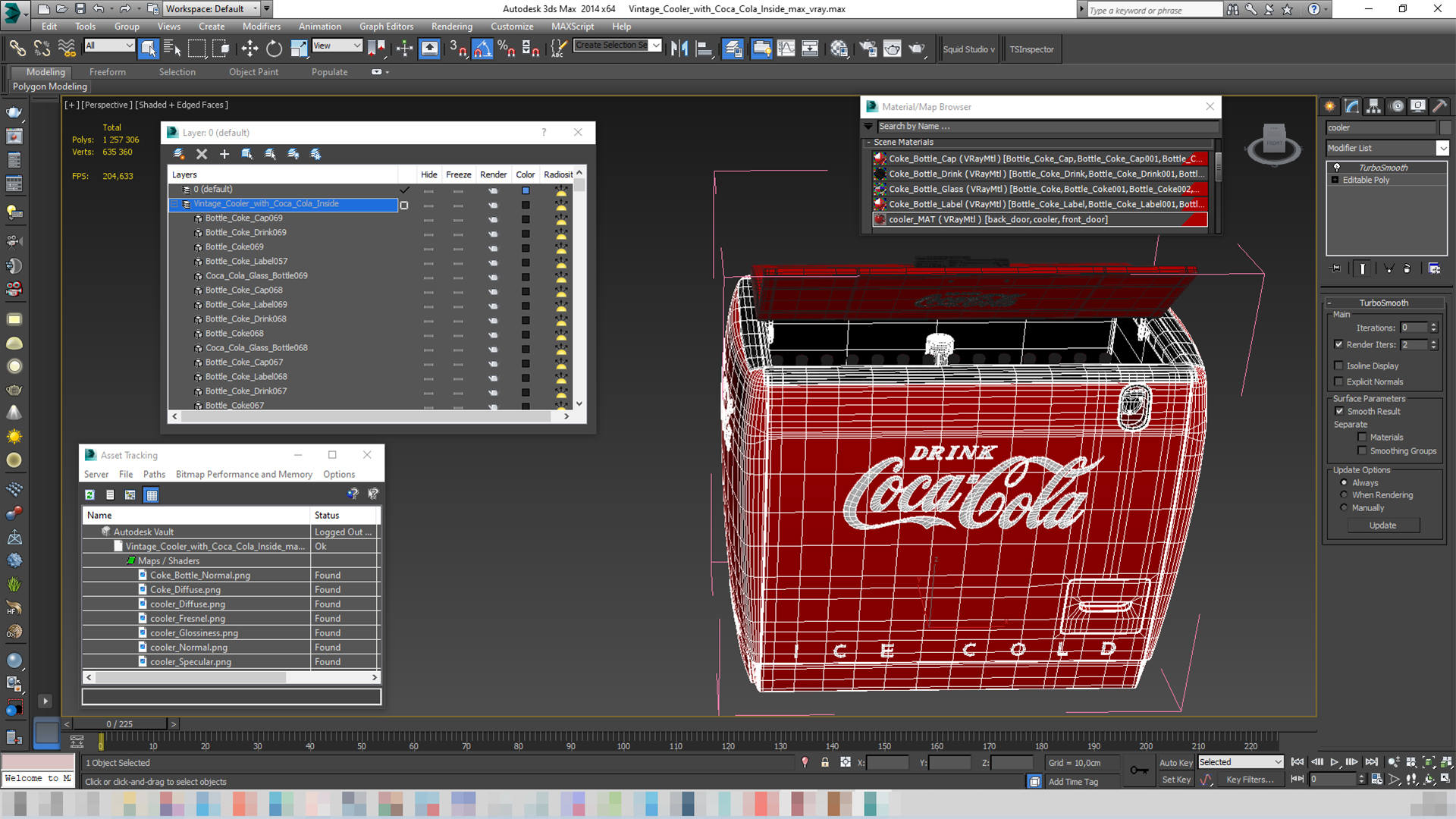This screenshot has height=819, width=1456.
Task: Switch to the Utilities hammer panel tab
Action: [1439, 106]
